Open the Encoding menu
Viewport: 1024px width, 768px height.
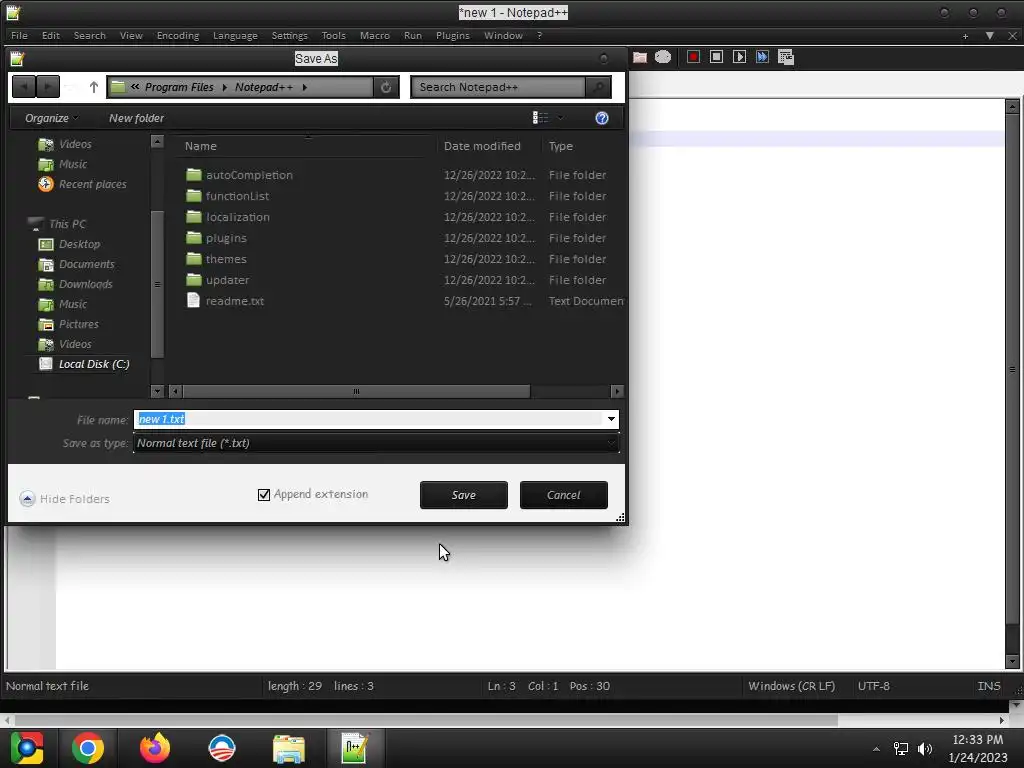(x=178, y=35)
